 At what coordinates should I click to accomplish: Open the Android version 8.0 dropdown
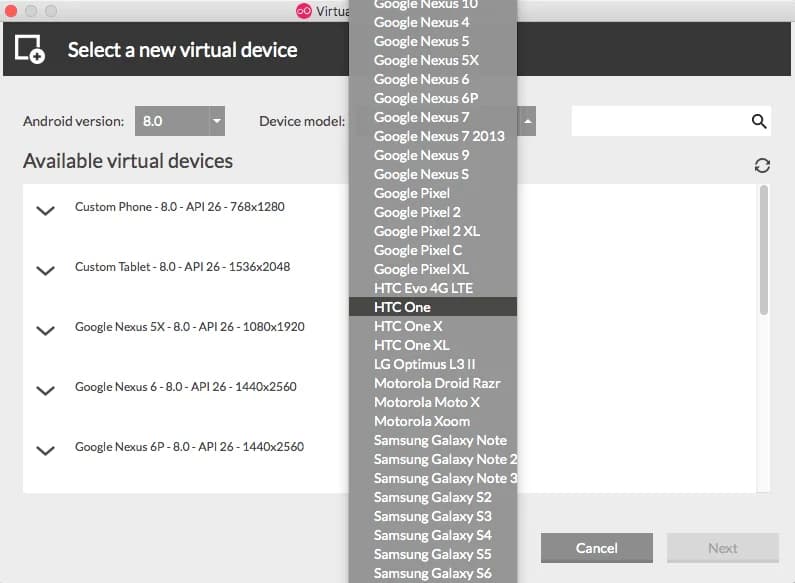(179, 121)
